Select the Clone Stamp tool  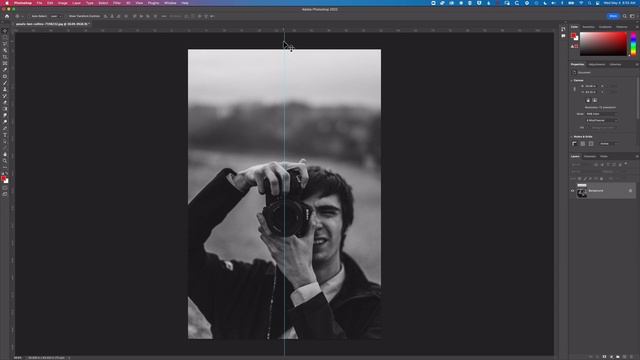(5, 89)
